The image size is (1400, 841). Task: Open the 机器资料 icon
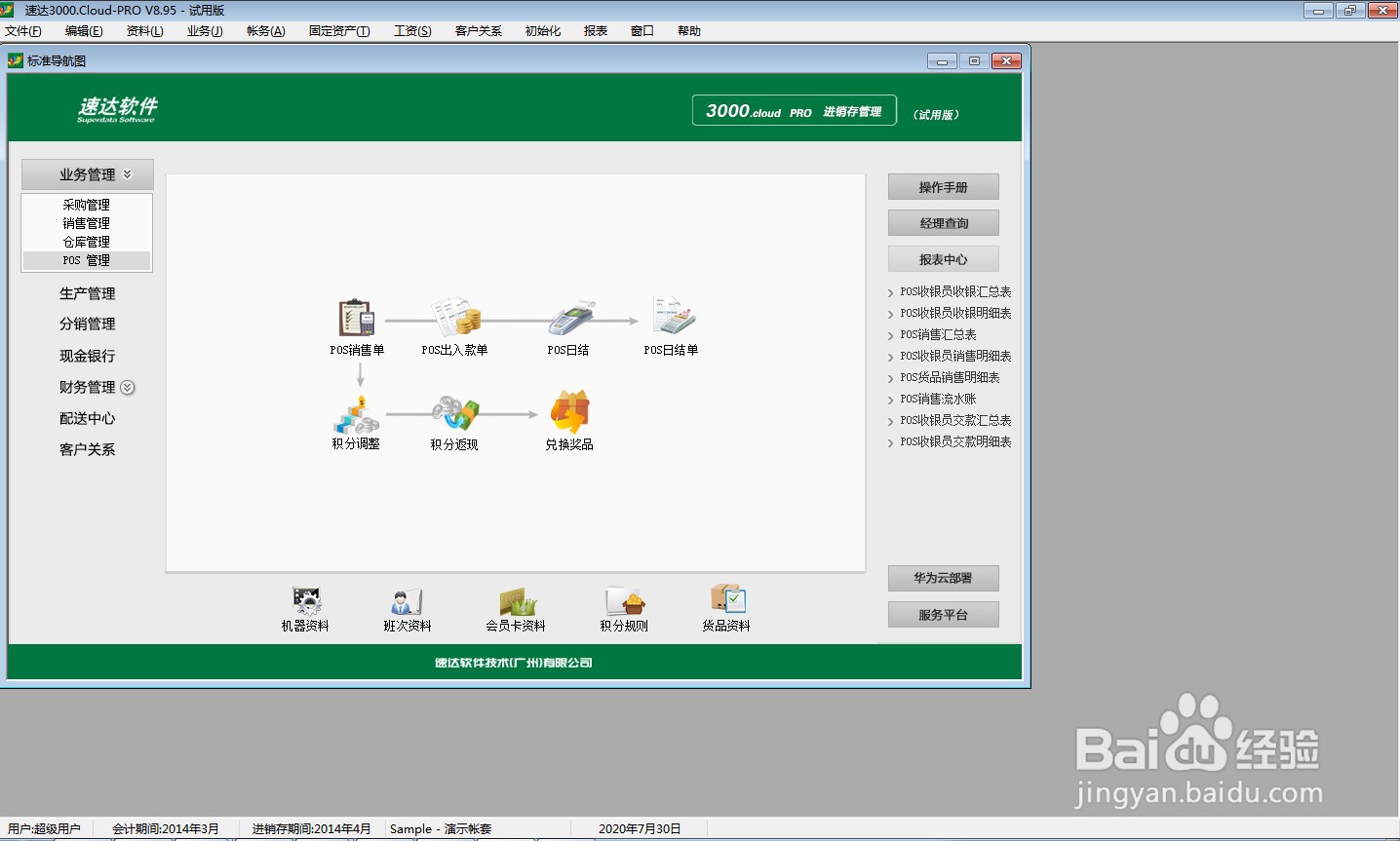click(x=306, y=600)
